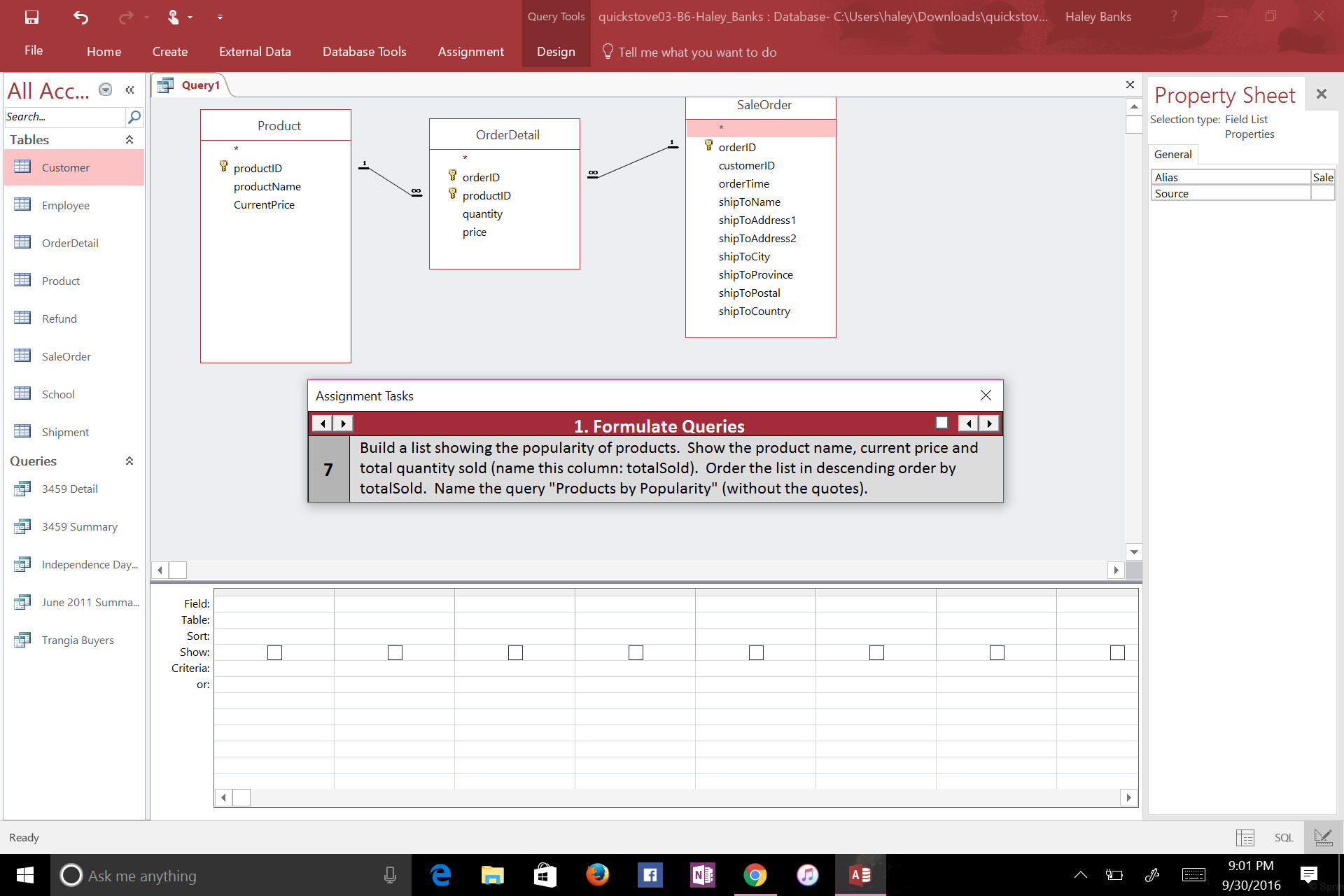
Task: Click the navigation pane search magnifier icon
Action: click(134, 117)
